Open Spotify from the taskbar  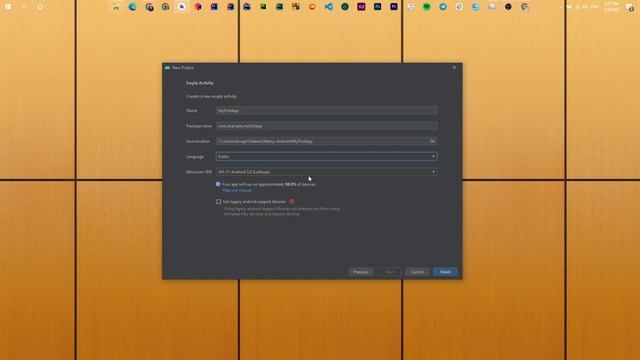[x=427, y=7]
